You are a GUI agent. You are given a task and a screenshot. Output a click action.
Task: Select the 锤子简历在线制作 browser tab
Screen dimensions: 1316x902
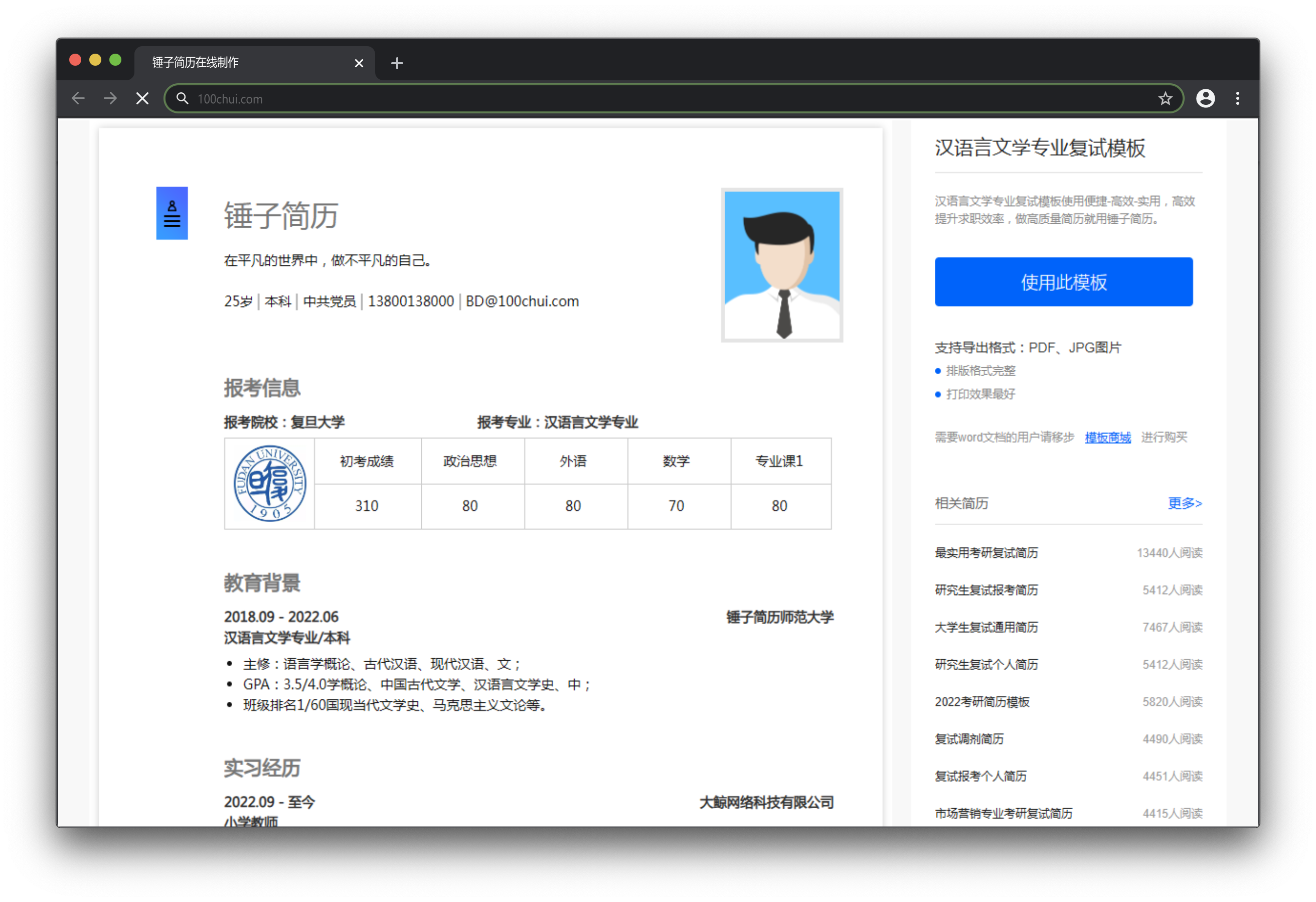(255, 62)
